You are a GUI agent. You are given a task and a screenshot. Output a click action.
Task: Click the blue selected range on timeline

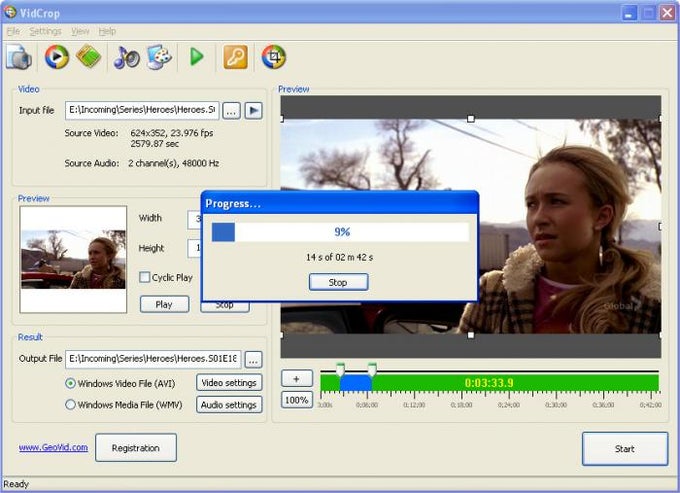point(356,383)
